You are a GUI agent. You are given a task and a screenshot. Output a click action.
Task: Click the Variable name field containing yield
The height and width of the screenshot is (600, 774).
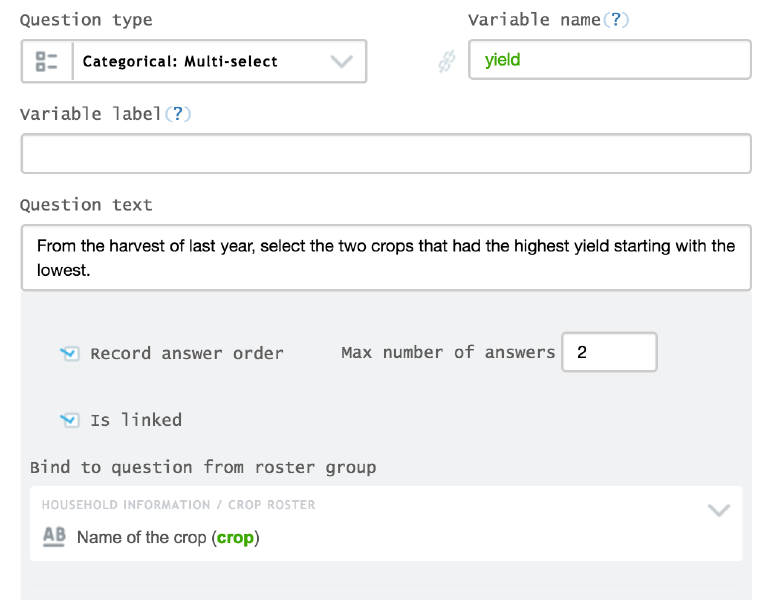[x=609, y=60]
